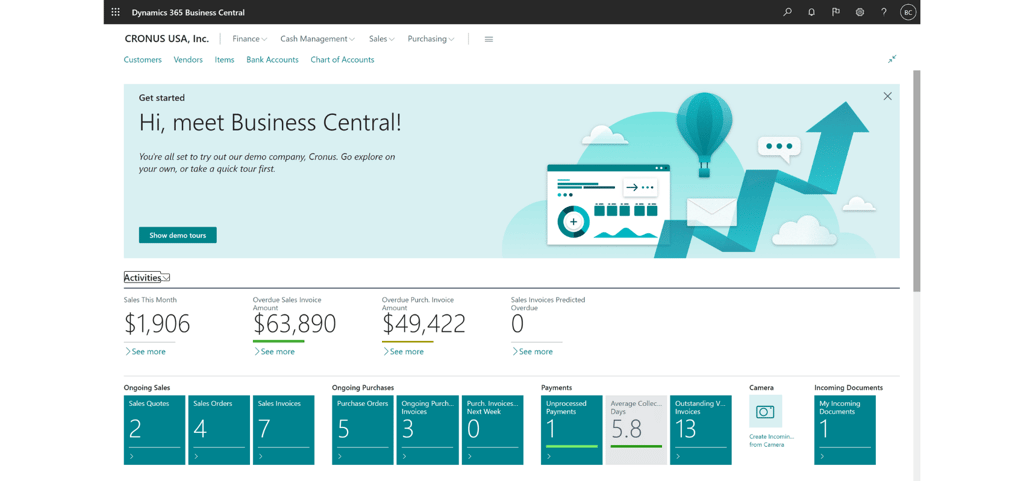This screenshot has width=1024, height=481.
Task: Open the My Incoming Documents tile
Action: [845, 429]
